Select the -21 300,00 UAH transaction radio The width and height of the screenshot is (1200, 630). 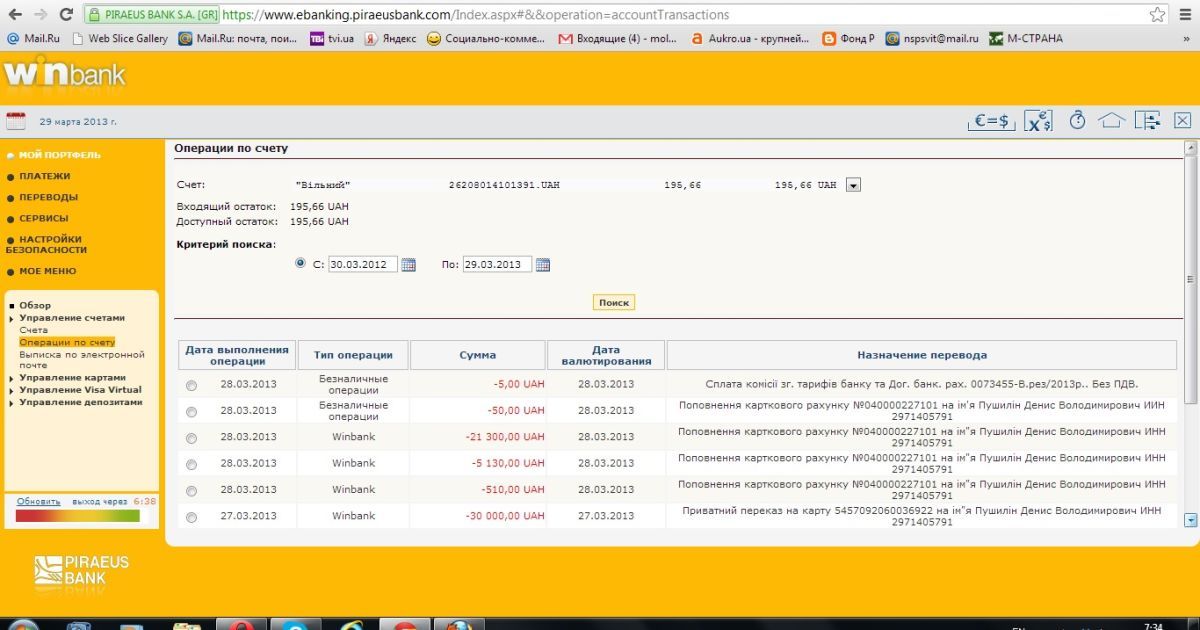[191, 438]
